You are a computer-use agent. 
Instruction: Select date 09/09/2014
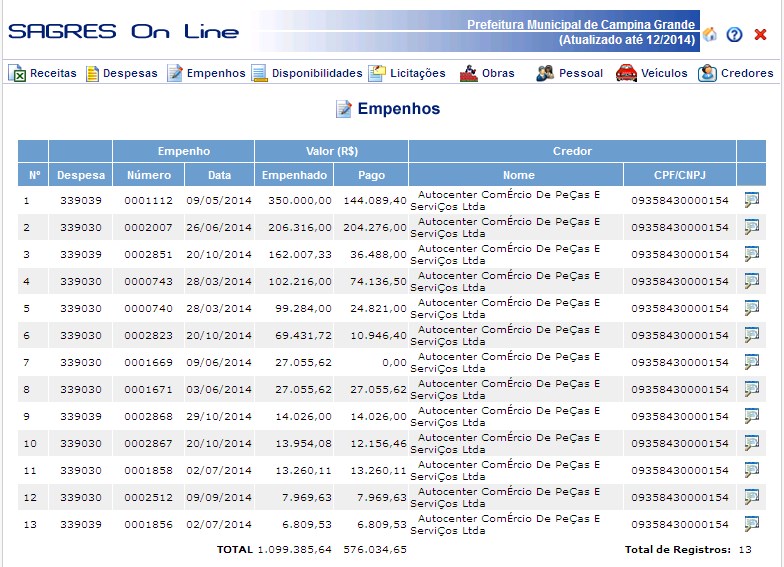pyautogui.click(x=218, y=498)
